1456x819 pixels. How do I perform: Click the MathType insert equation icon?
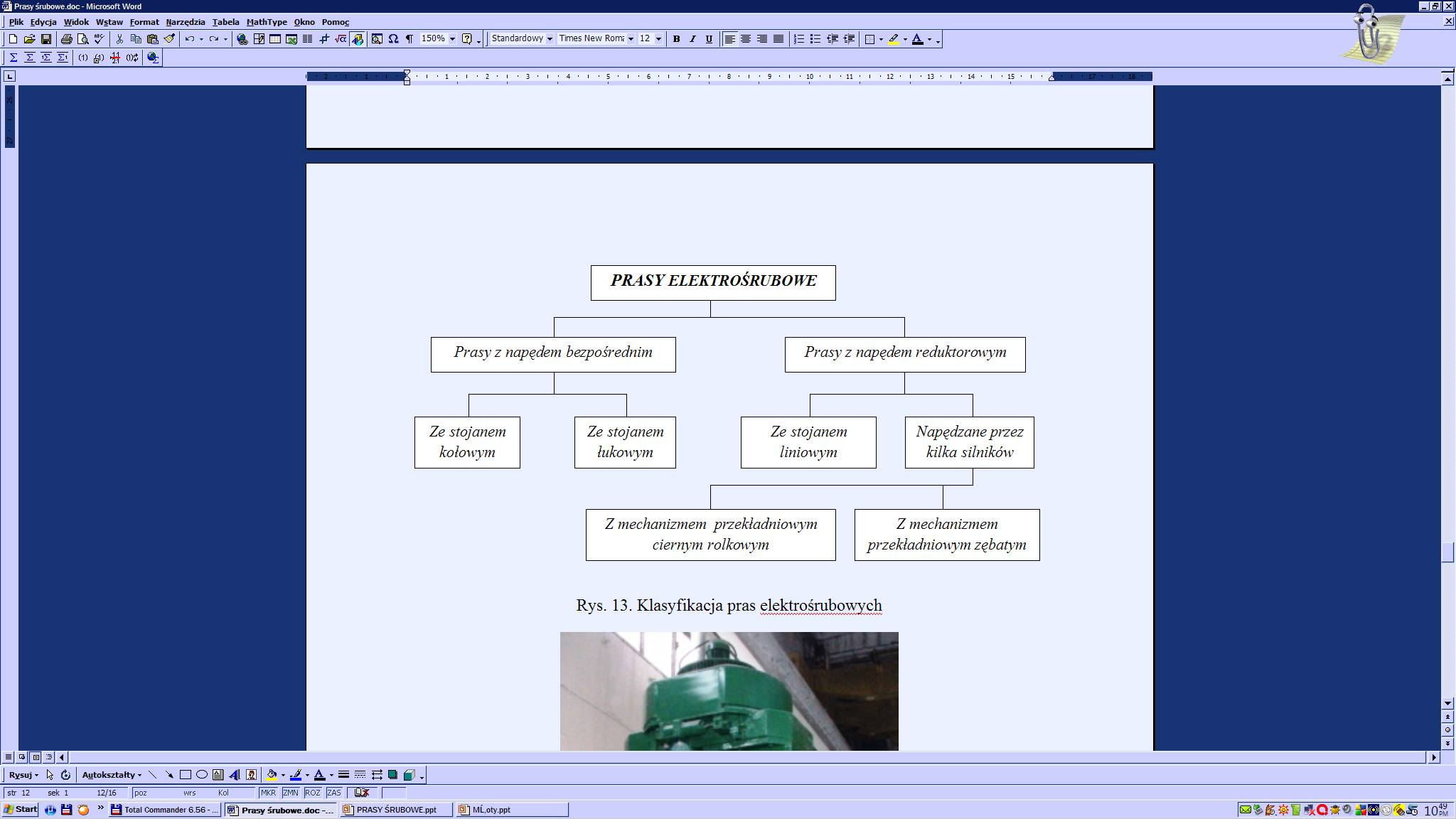[341, 39]
